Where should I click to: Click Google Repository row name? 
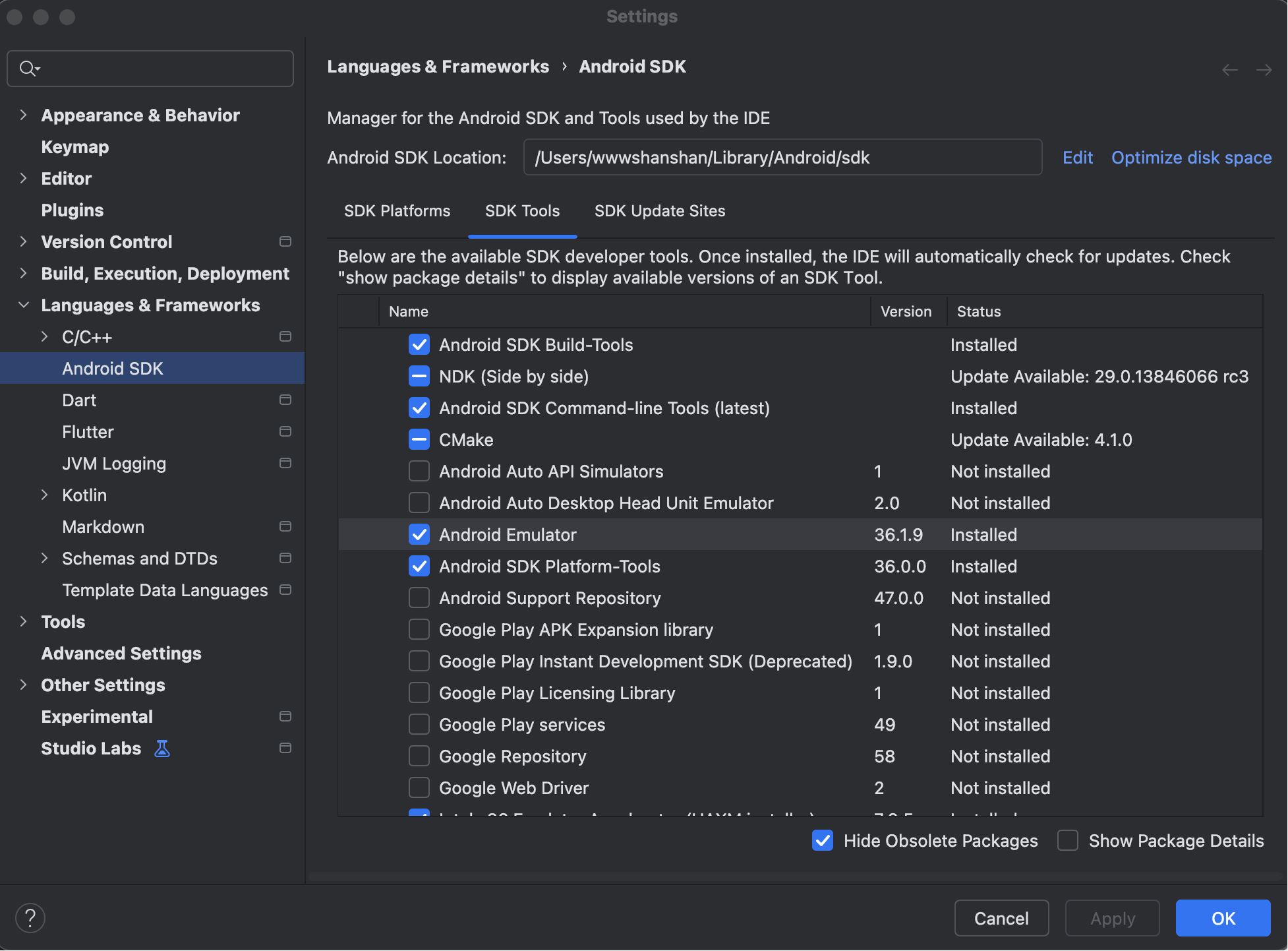[513, 756]
